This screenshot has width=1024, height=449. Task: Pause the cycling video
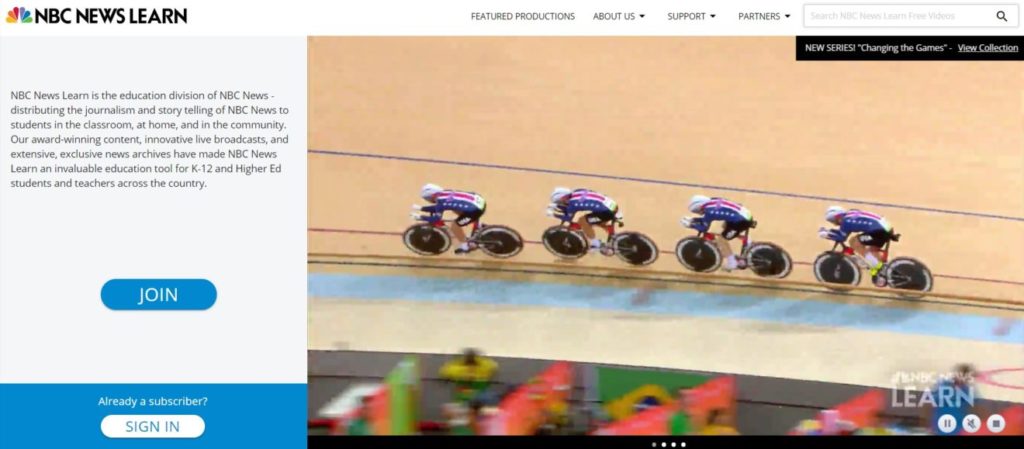[x=947, y=424]
